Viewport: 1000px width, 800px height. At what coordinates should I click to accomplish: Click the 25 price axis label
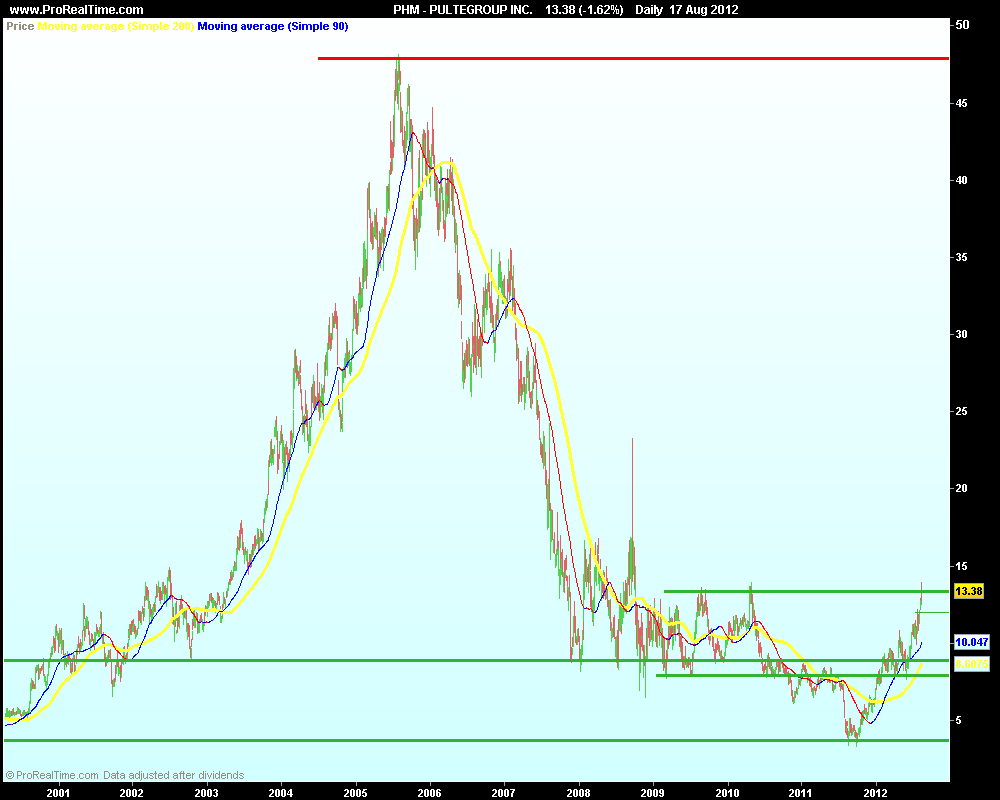(x=962, y=411)
